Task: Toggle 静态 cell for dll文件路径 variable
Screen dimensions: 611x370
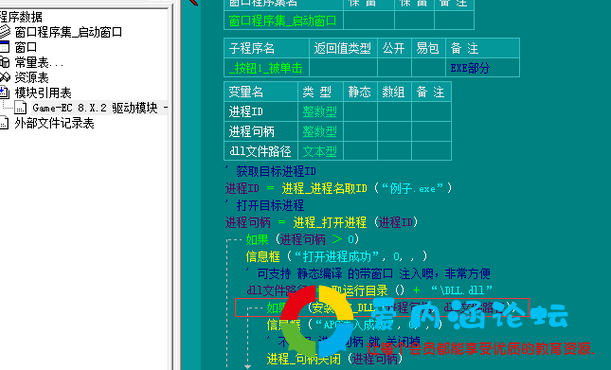Action: tap(360, 151)
